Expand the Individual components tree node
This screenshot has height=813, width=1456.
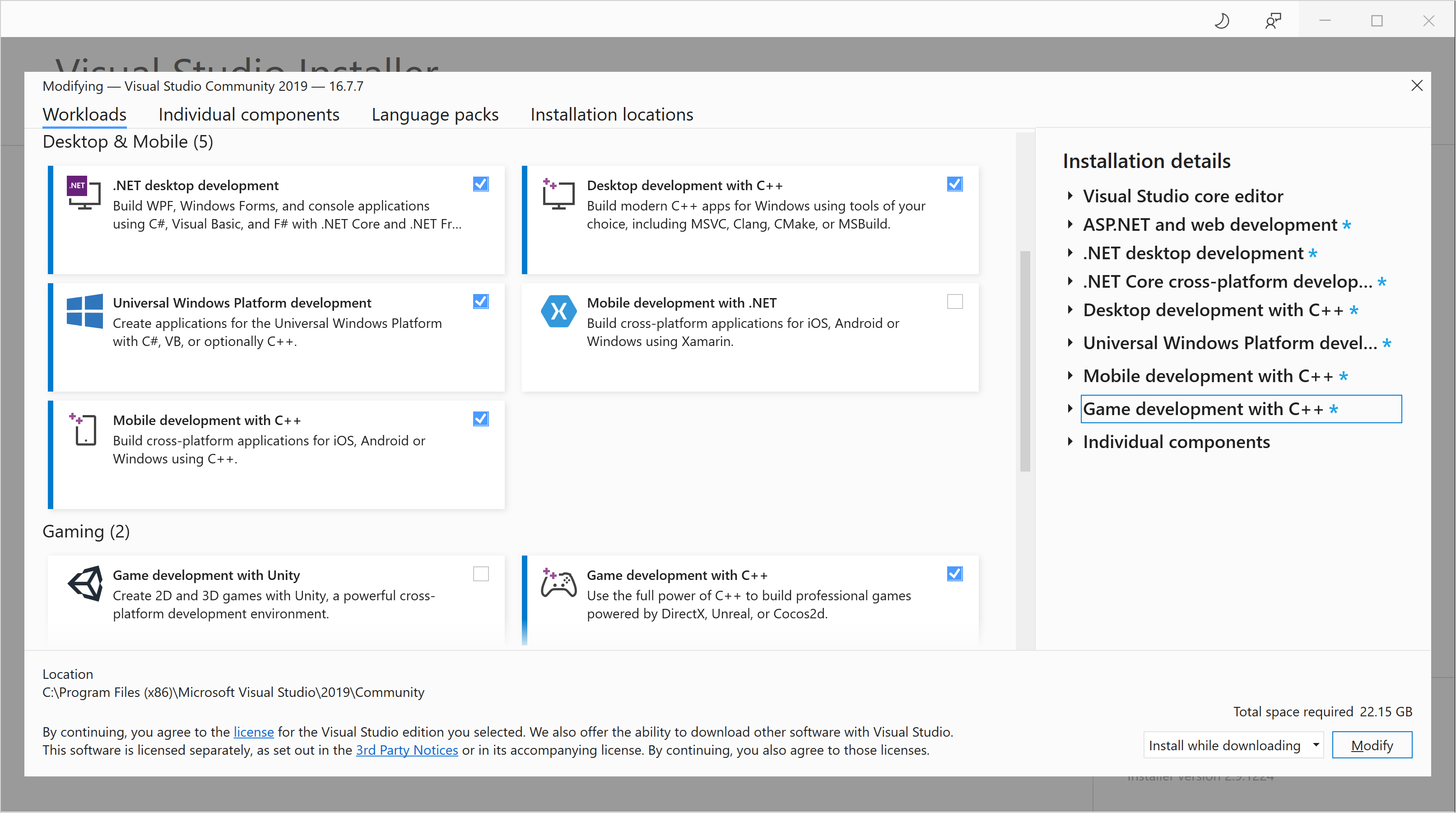click(x=1070, y=442)
